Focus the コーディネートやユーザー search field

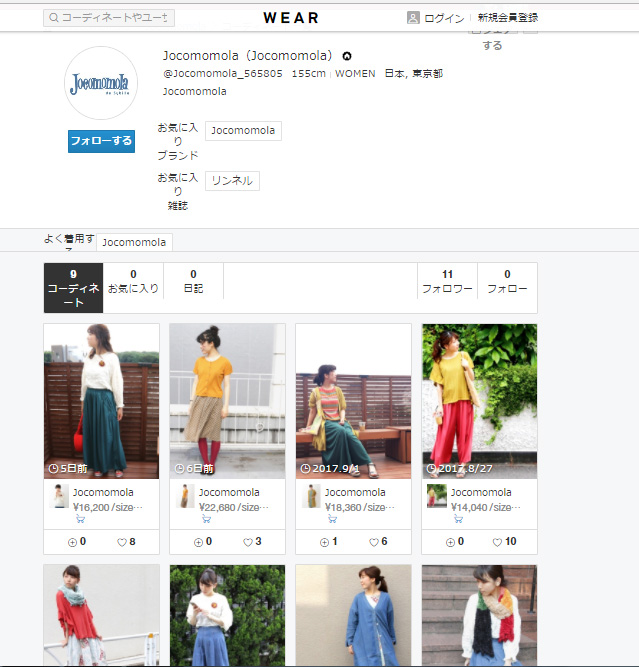(x=109, y=18)
